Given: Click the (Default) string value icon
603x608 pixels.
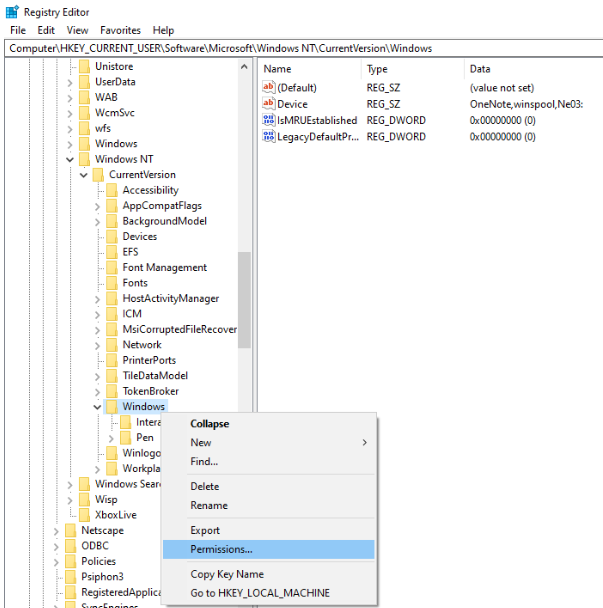Looking at the screenshot, I should coord(268,87).
